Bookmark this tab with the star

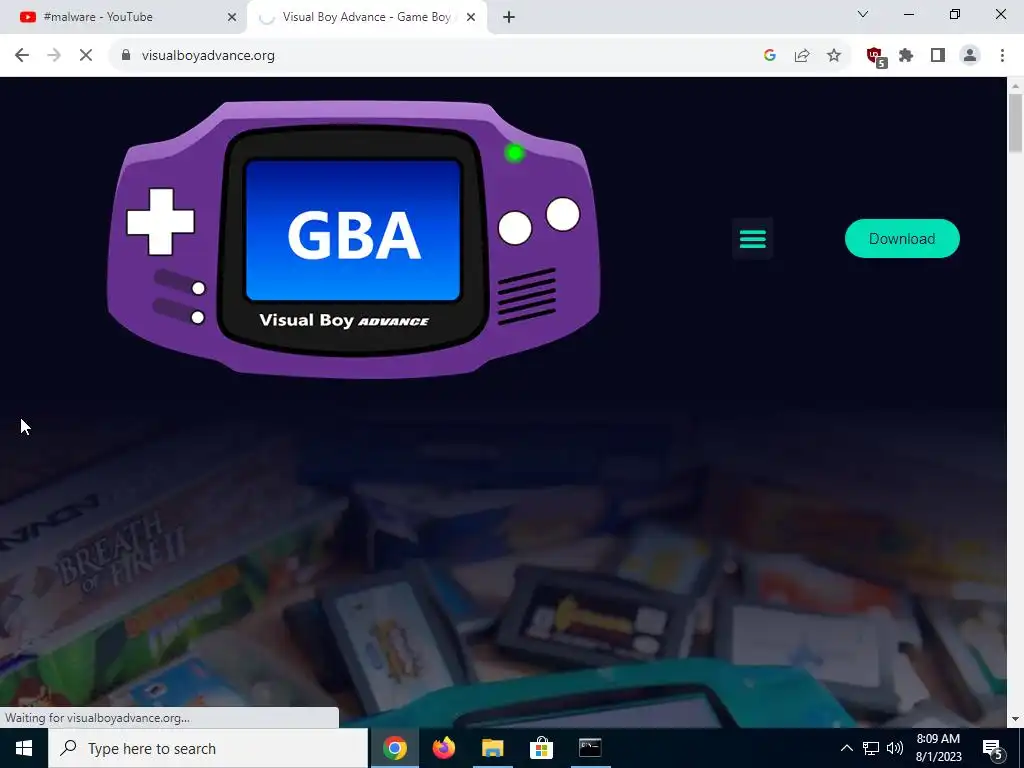point(834,56)
